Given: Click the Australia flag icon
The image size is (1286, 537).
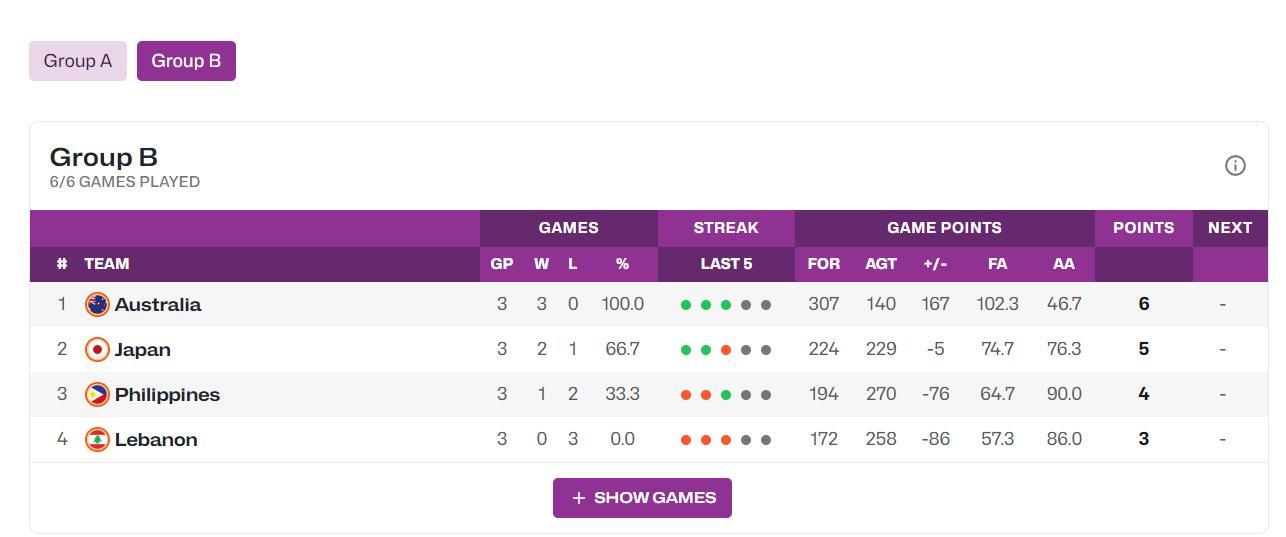Looking at the screenshot, I should tap(97, 305).
